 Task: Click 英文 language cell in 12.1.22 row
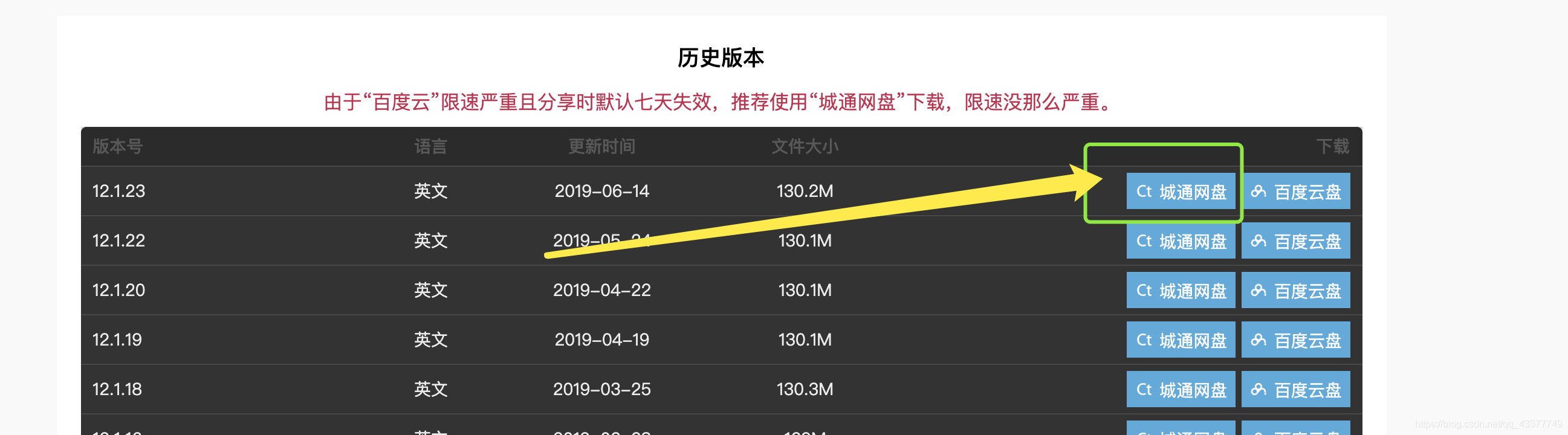click(431, 241)
